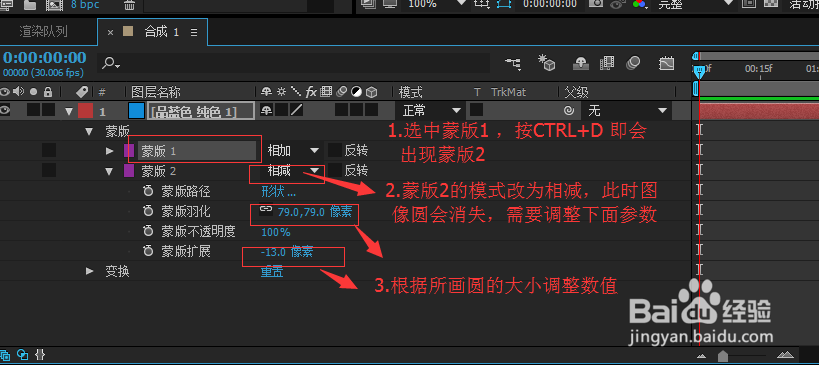Open the 正常 blend mode dropdown
This screenshot has width=819, height=365.
pyautogui.click(x=431, y=111)
